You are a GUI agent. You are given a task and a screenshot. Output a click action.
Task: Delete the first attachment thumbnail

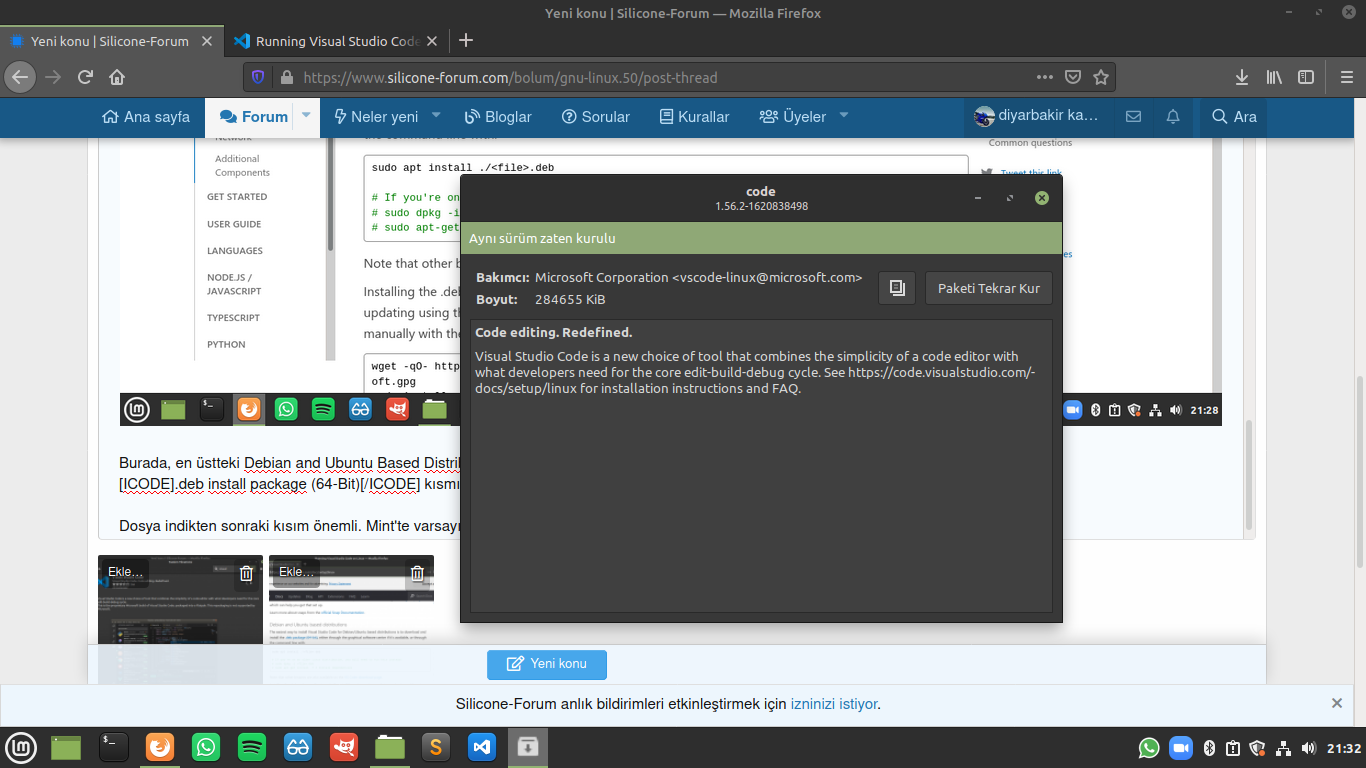point(246,573)
